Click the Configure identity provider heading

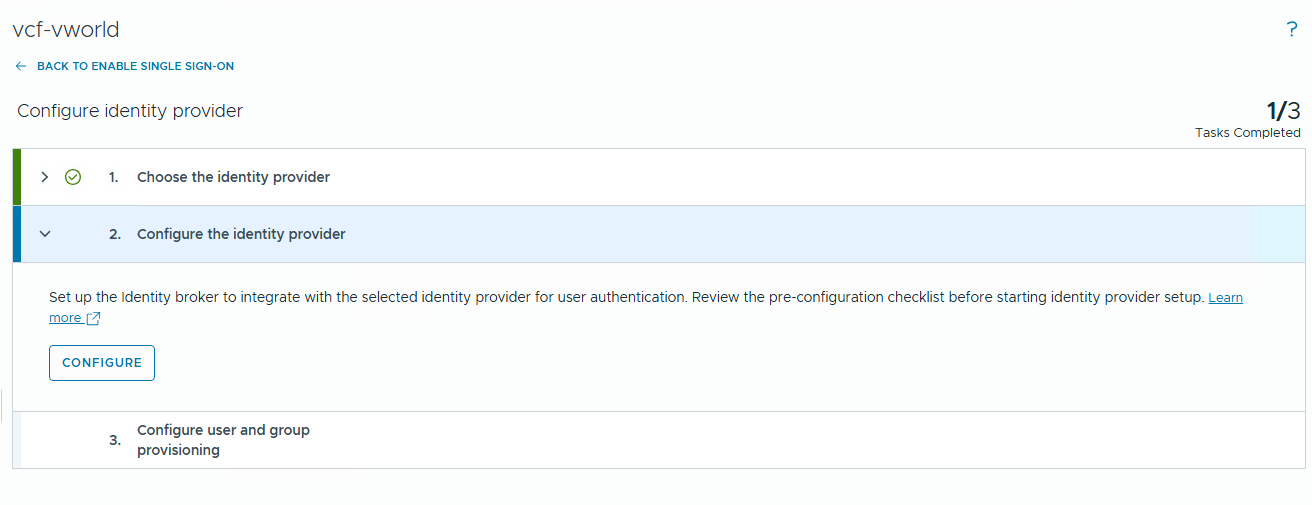click(130, 111)
